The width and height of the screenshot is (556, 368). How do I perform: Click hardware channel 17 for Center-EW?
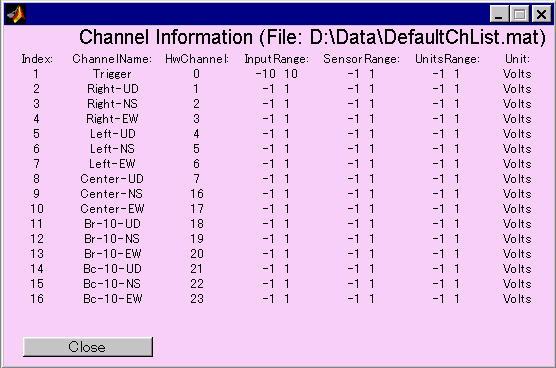tap(197, 209)
